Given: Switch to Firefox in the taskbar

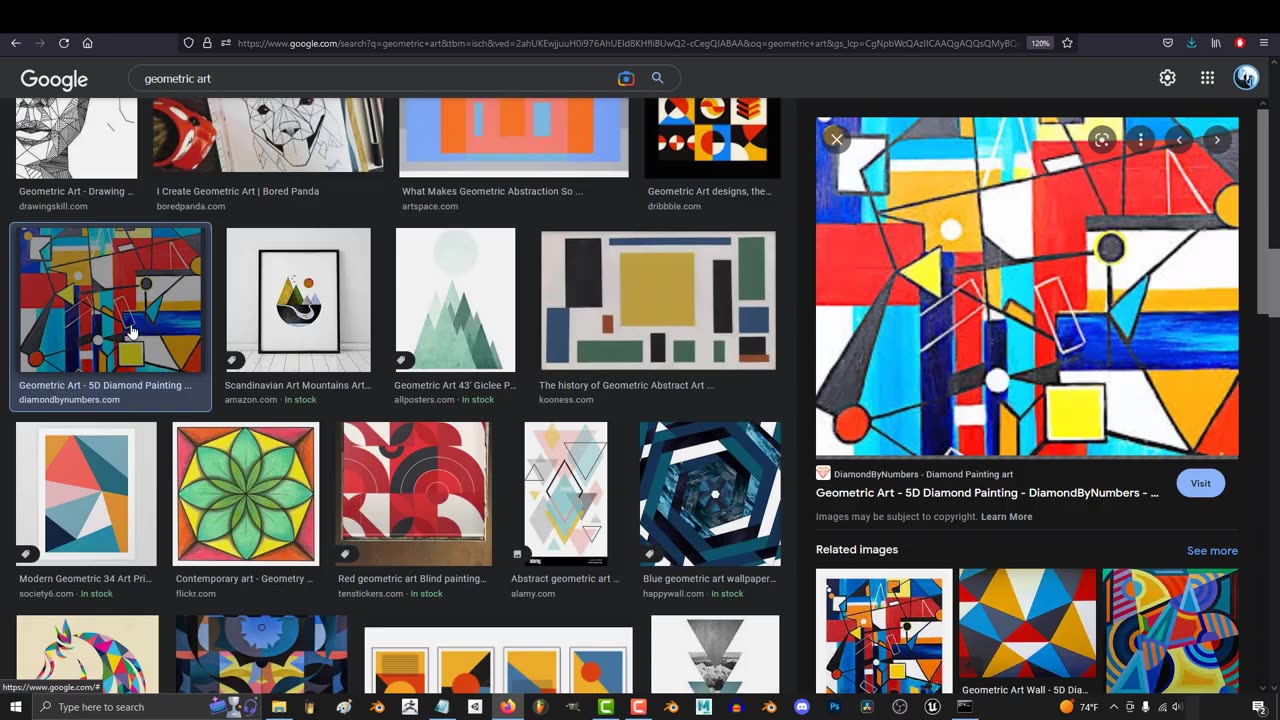Looking at the screenshot, I should point(508,707).
